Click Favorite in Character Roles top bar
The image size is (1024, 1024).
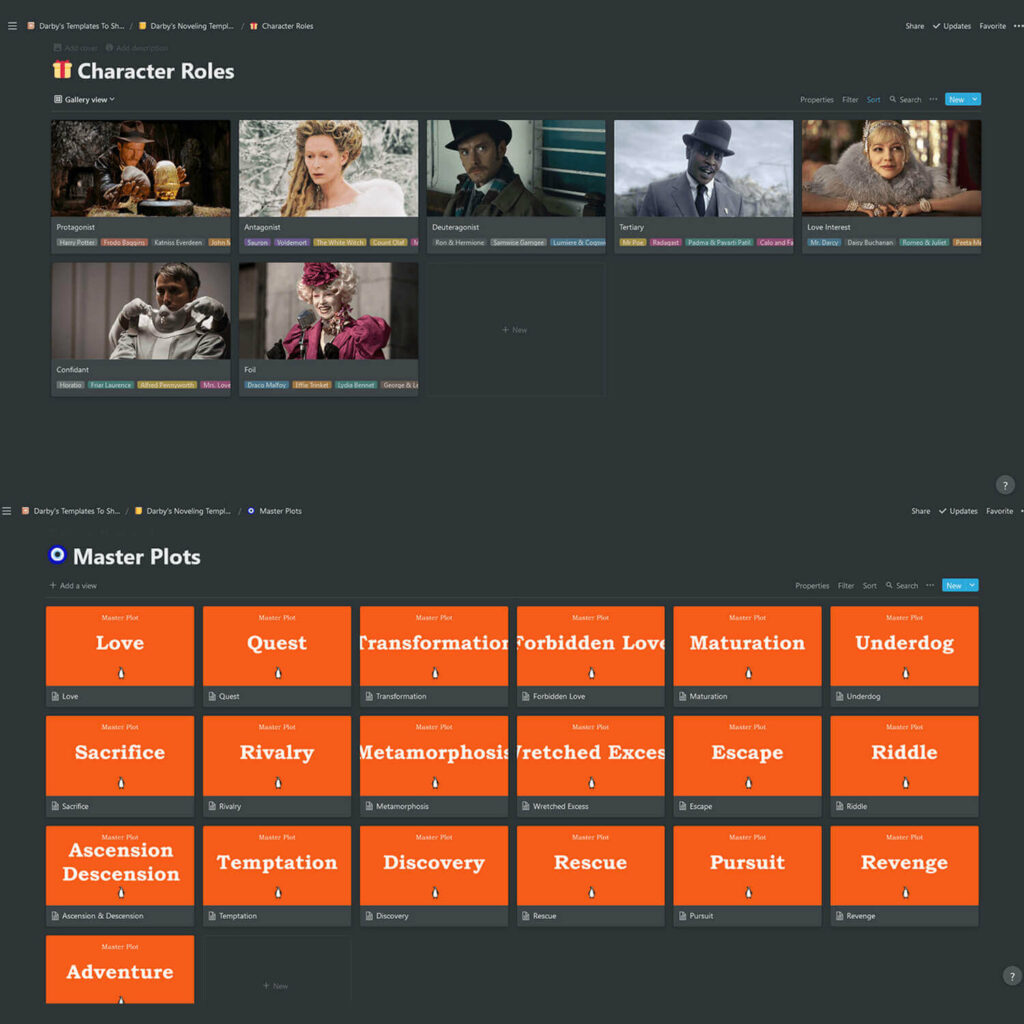point(993,26)
